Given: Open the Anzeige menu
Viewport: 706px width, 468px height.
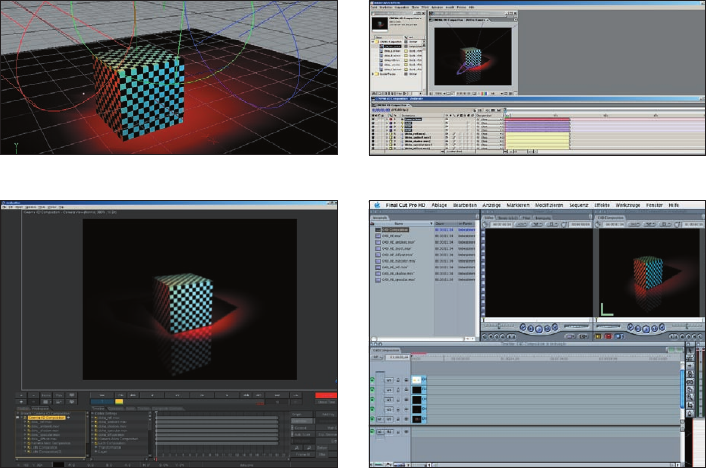Looking at the screenshot, I should (492, 205).
